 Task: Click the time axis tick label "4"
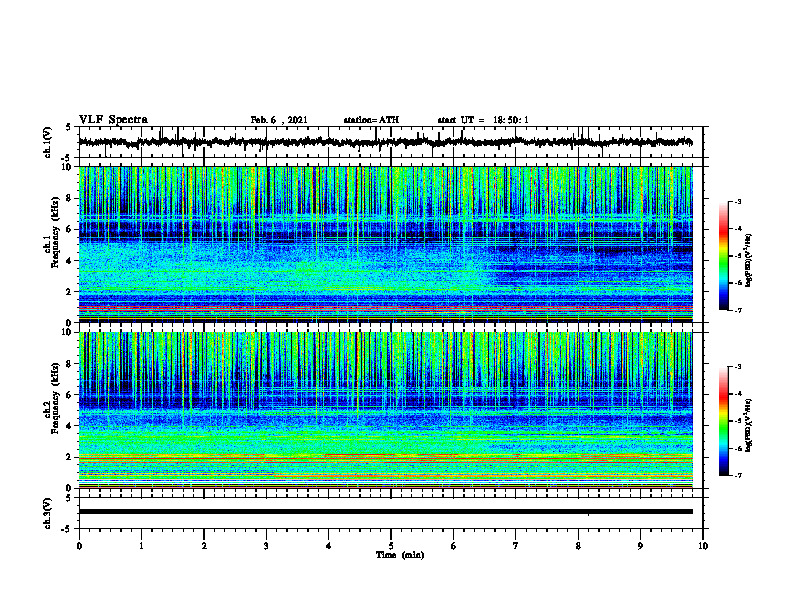(x=328, y=546)
